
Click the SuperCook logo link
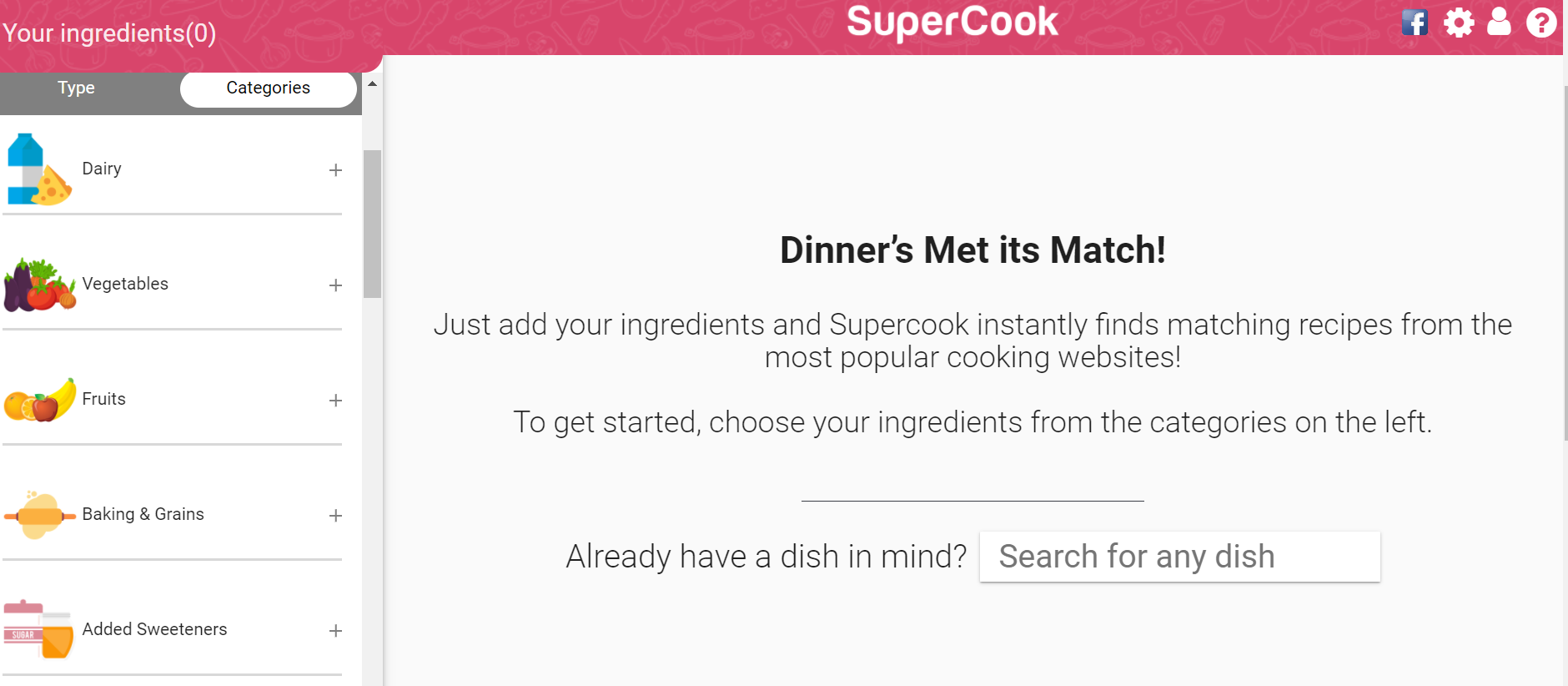tap(952, 22)
